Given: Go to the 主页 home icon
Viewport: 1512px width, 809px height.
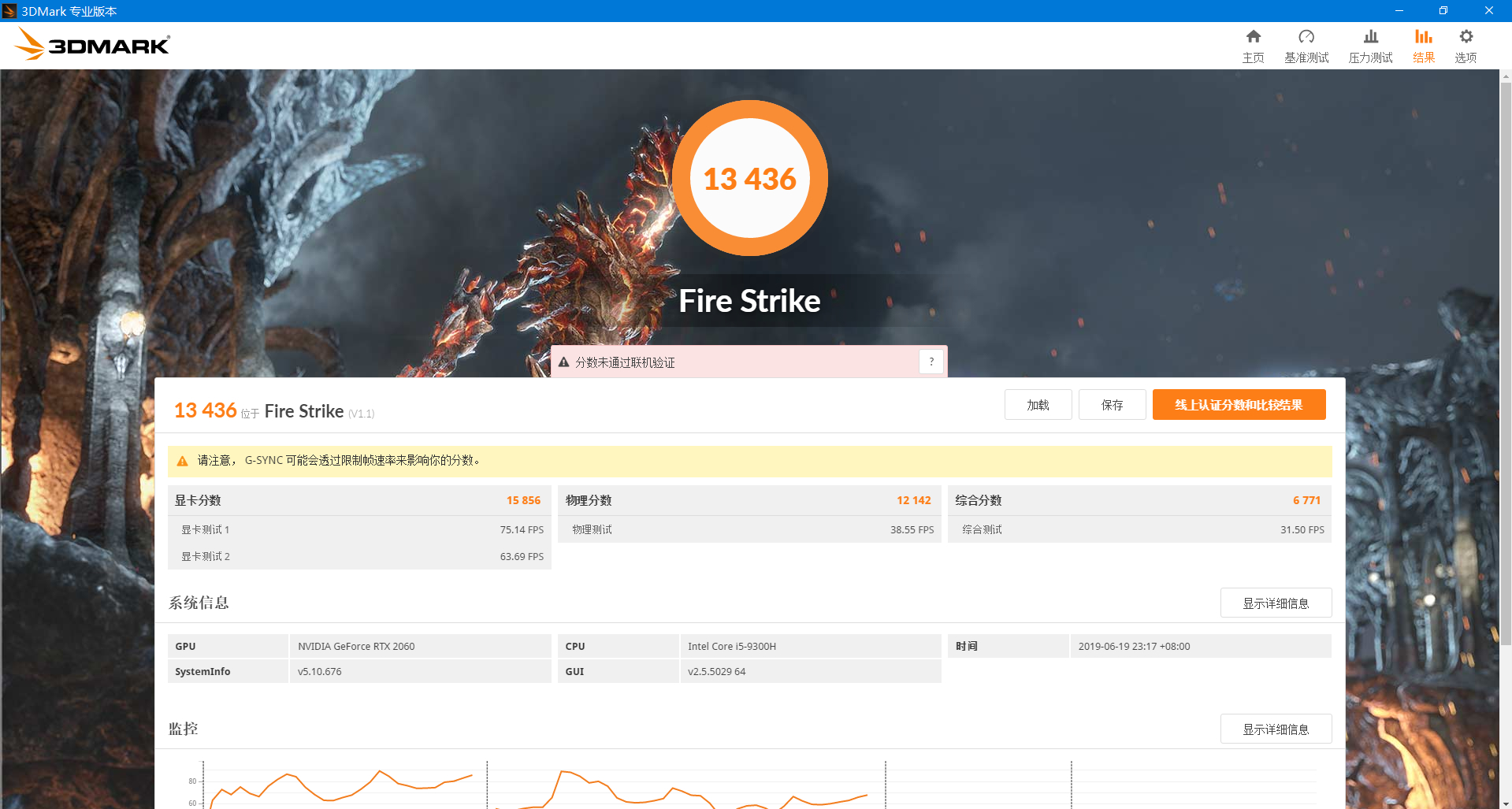Looking at the screenshot, I should 1253,37.
